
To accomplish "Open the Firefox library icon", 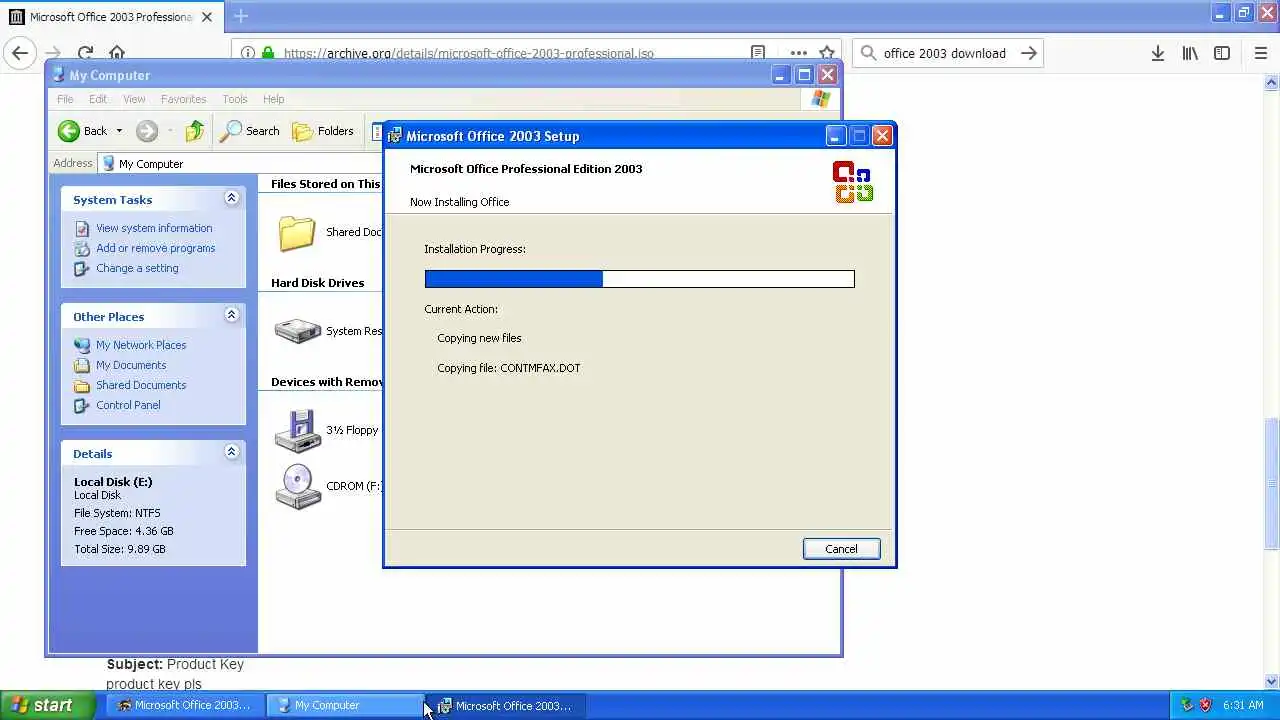I will pyautogui.click(x=1190, y=53).
